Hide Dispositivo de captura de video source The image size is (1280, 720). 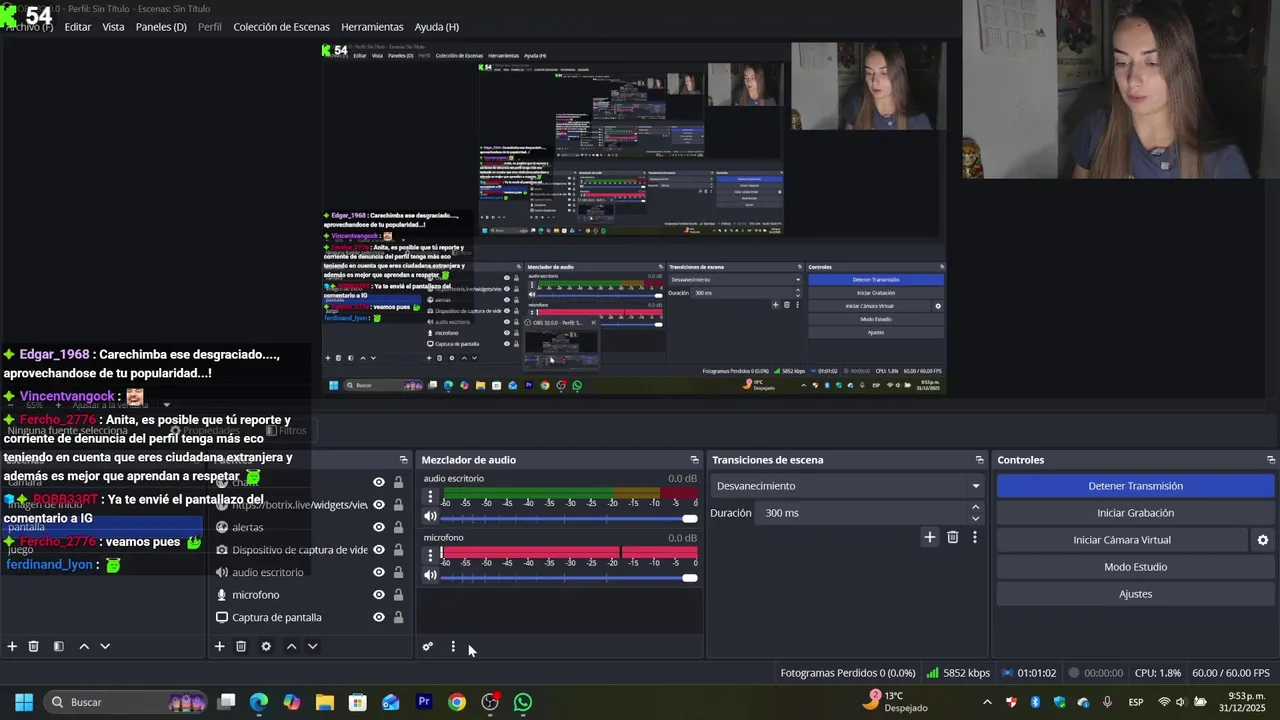click(x=379, y=550)
